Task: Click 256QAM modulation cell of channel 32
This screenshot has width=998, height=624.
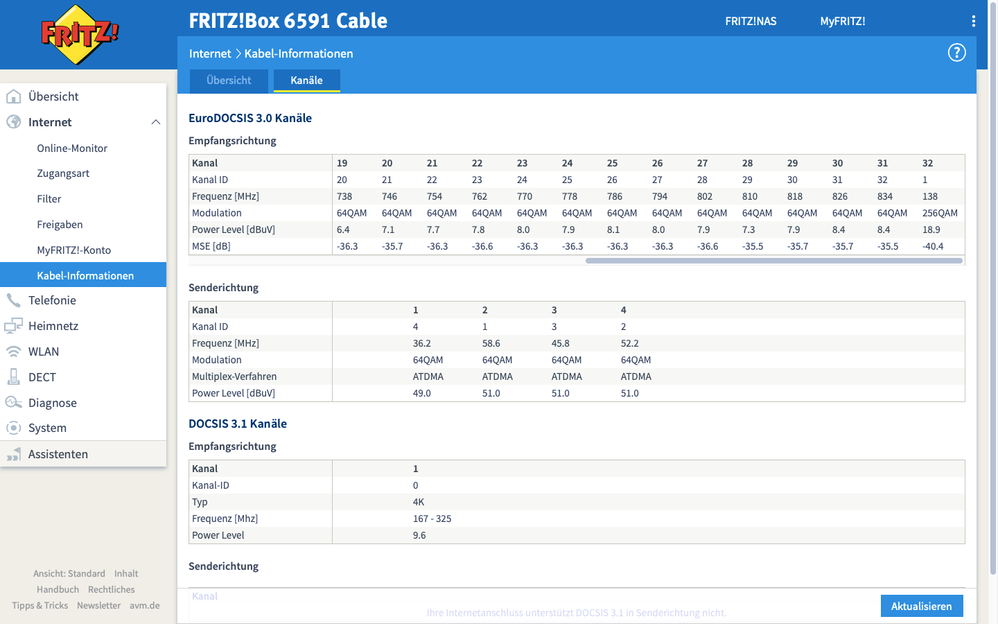Action: [939, 213]
